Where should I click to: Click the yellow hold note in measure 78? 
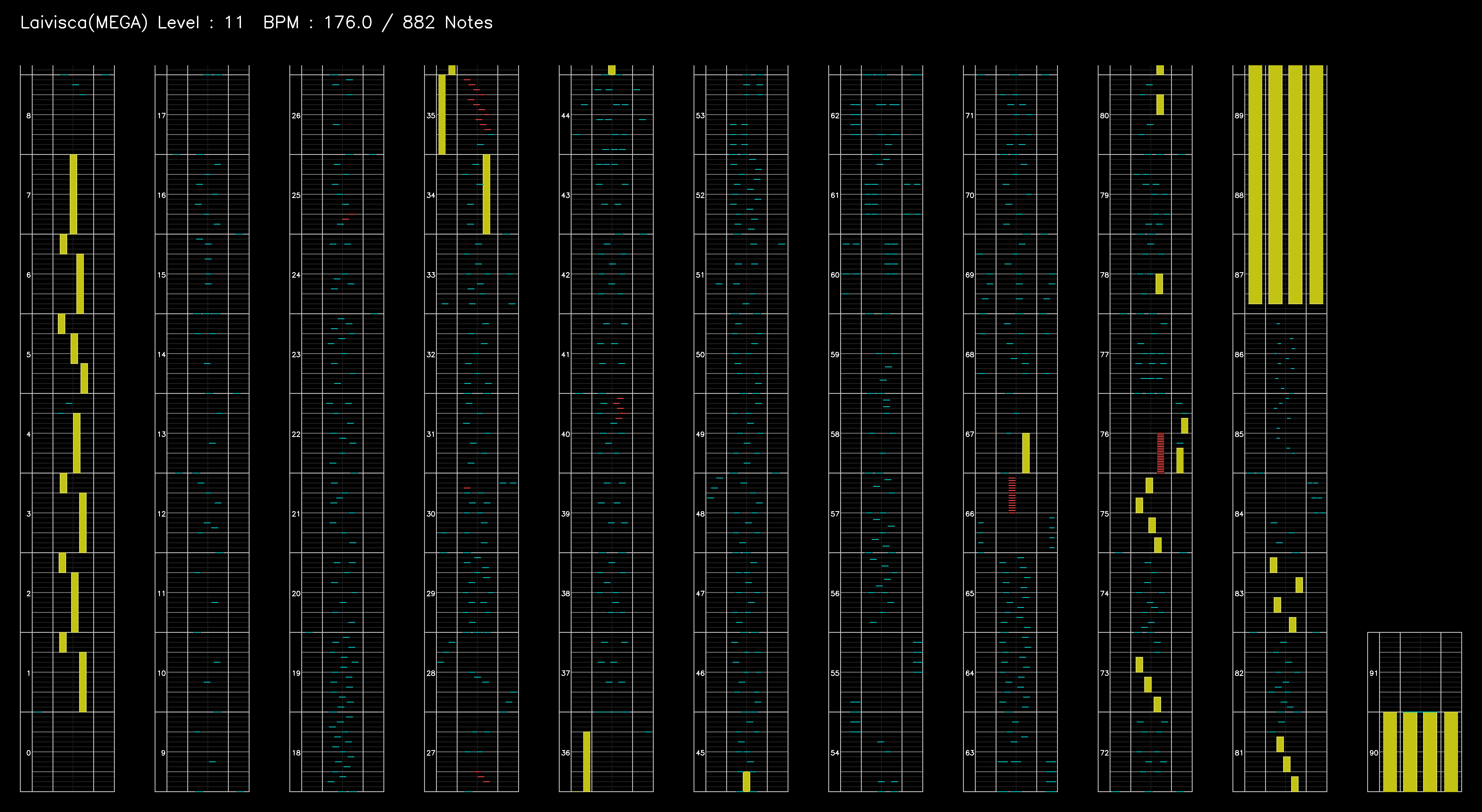[x=1159, y=284]
